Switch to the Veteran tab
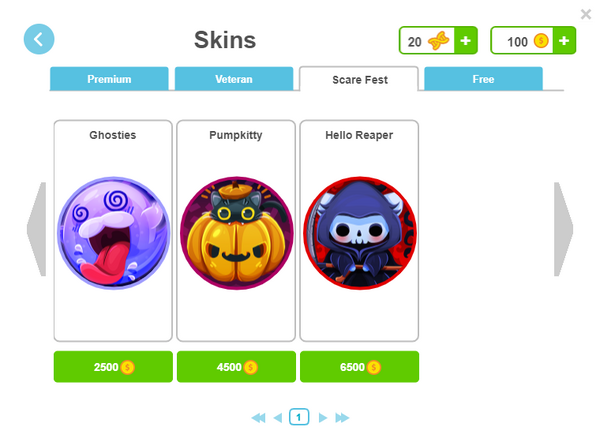Screen dimensions: 600x442 coord(234,79)
